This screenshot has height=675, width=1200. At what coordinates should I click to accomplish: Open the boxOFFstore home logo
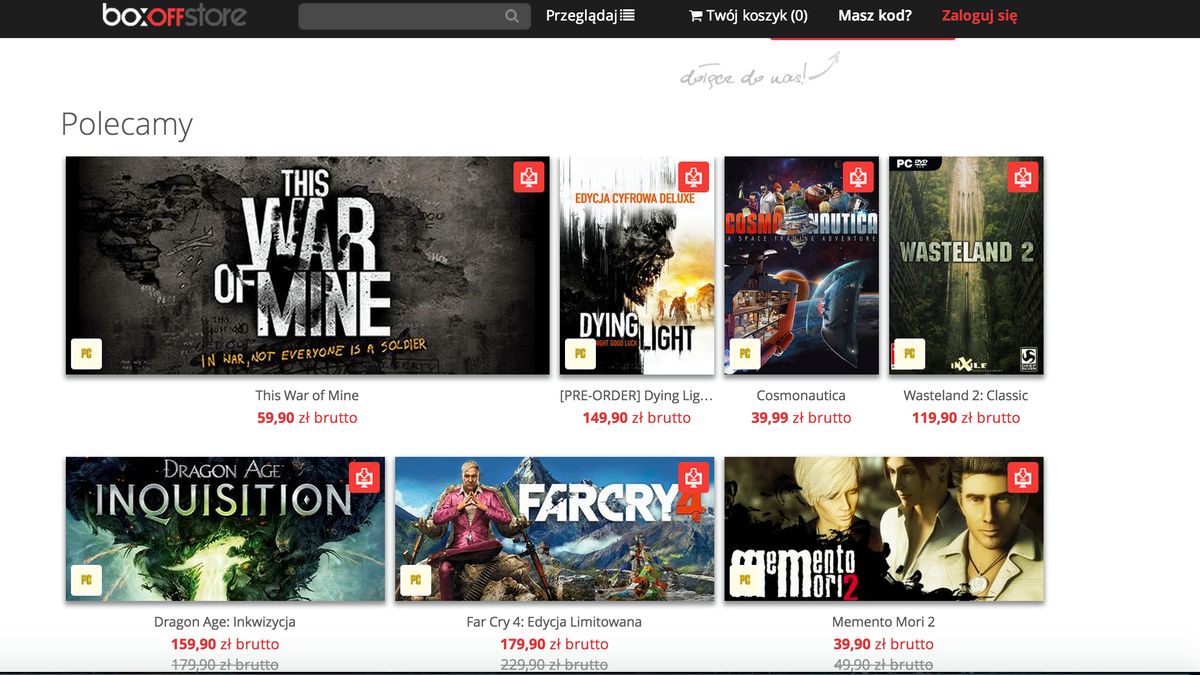175,15
